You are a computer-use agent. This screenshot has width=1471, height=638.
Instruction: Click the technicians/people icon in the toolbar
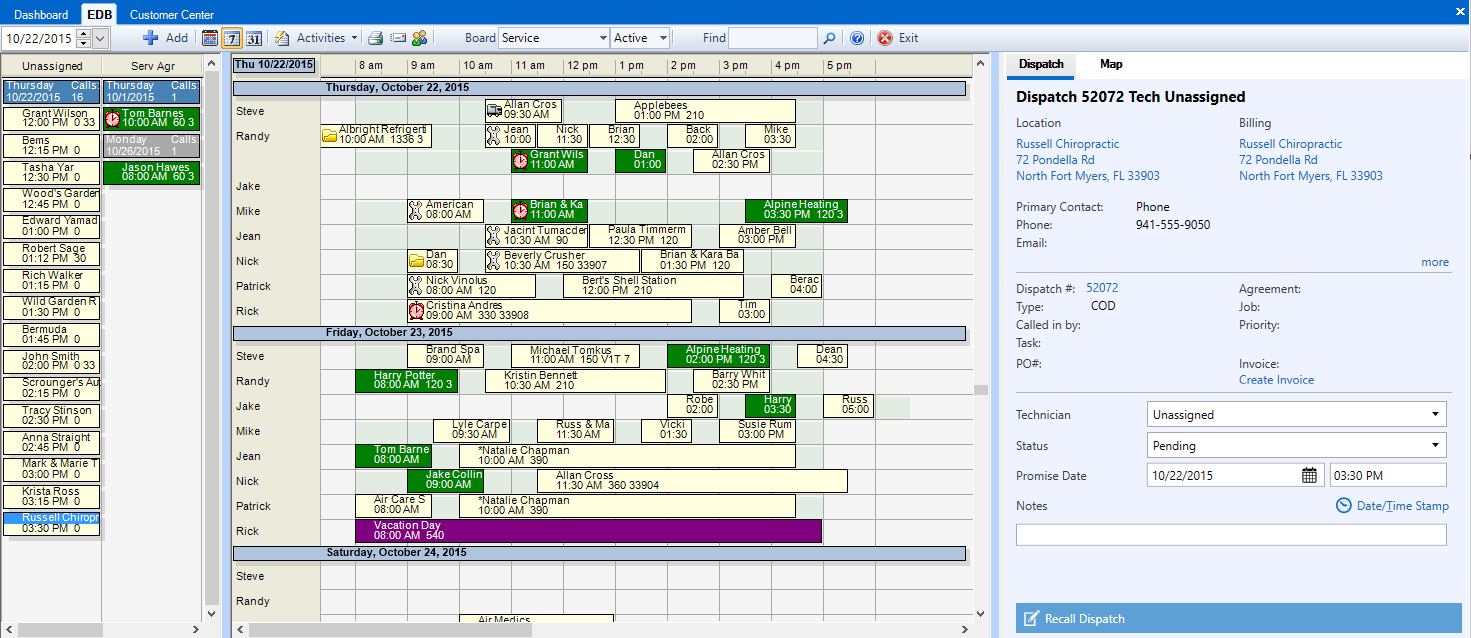point(419,37)
